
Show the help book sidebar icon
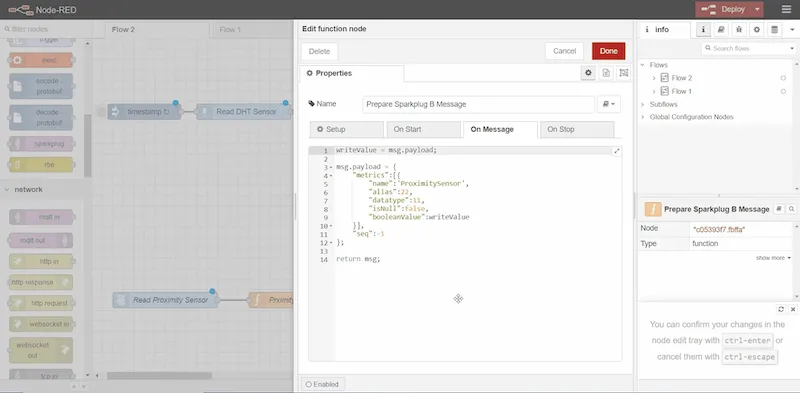coord(721,30)
